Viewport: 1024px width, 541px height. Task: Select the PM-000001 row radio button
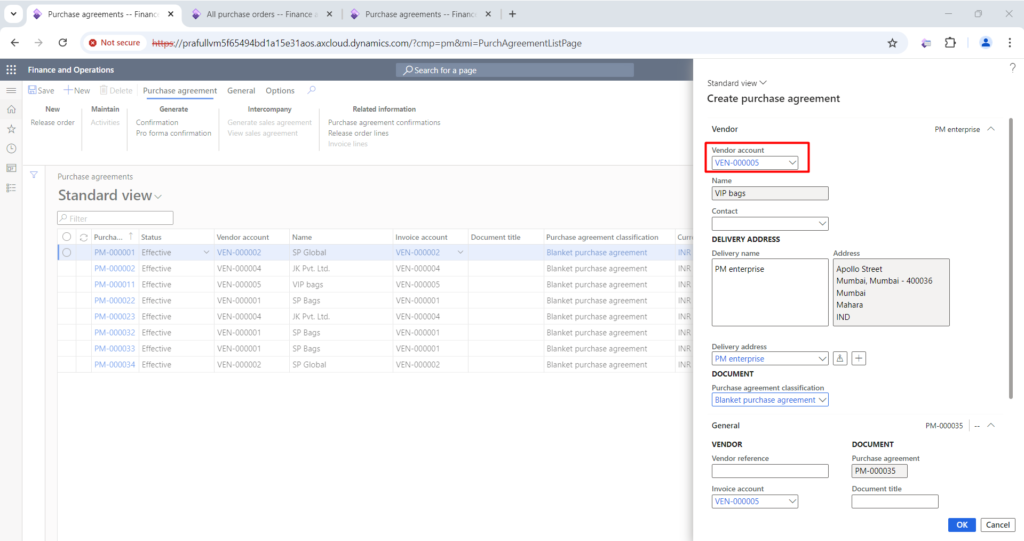pyautogui.click(x=67, y=252)
